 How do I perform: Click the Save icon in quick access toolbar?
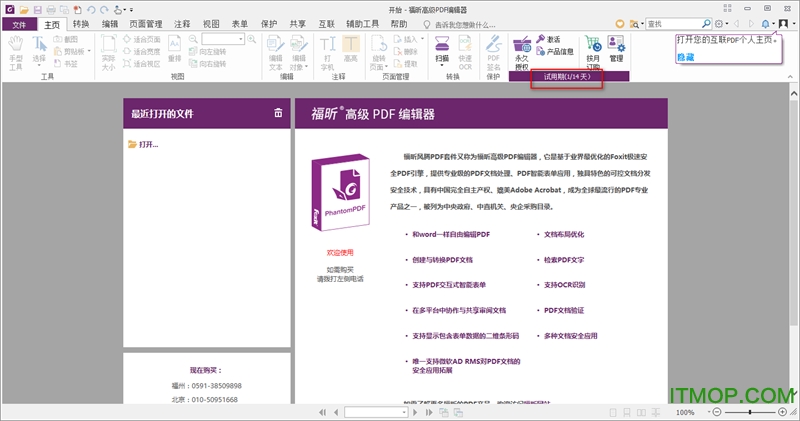click(38, 10)
